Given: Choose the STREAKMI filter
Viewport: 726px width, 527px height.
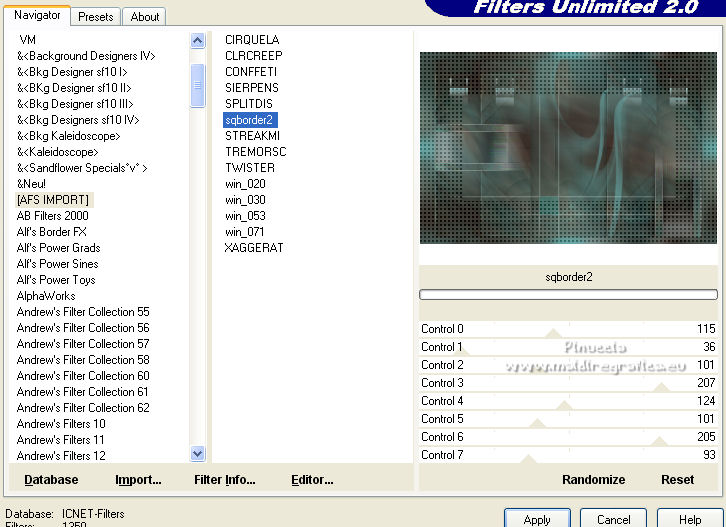Looking at the screenshot, I should 252,136.
